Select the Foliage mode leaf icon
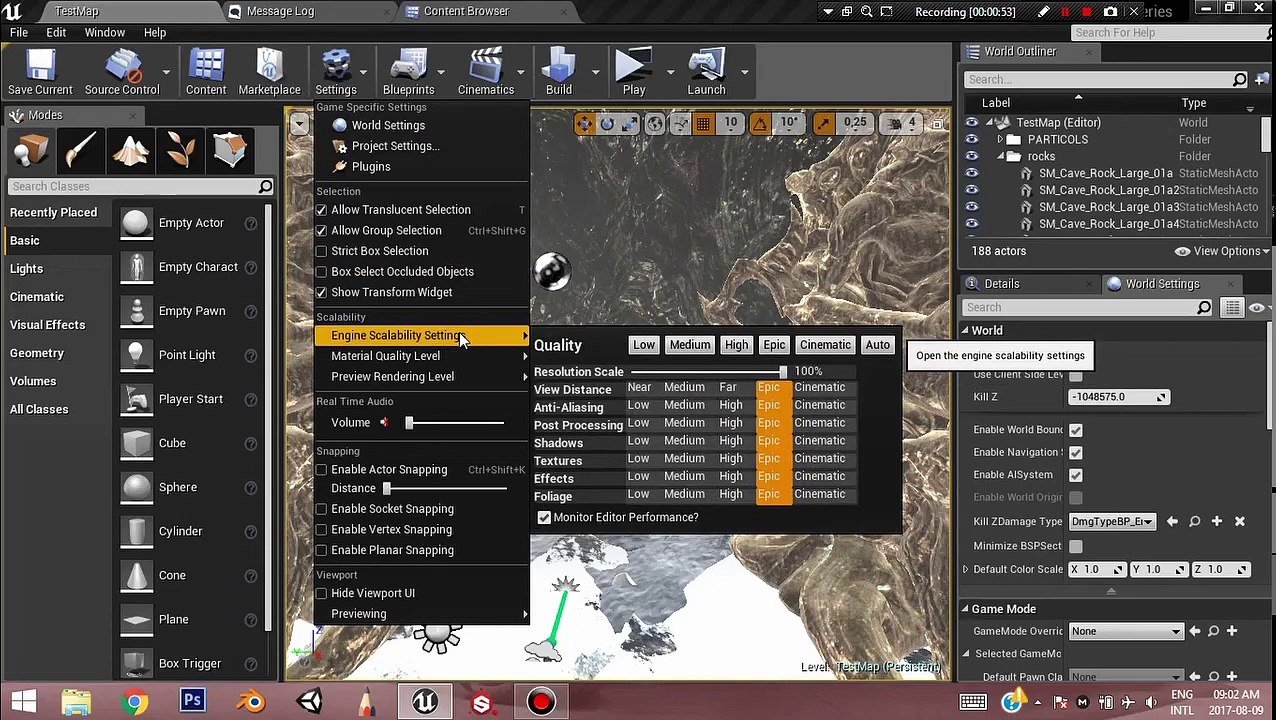1276x720 pixels. click(x=181, y=150)
